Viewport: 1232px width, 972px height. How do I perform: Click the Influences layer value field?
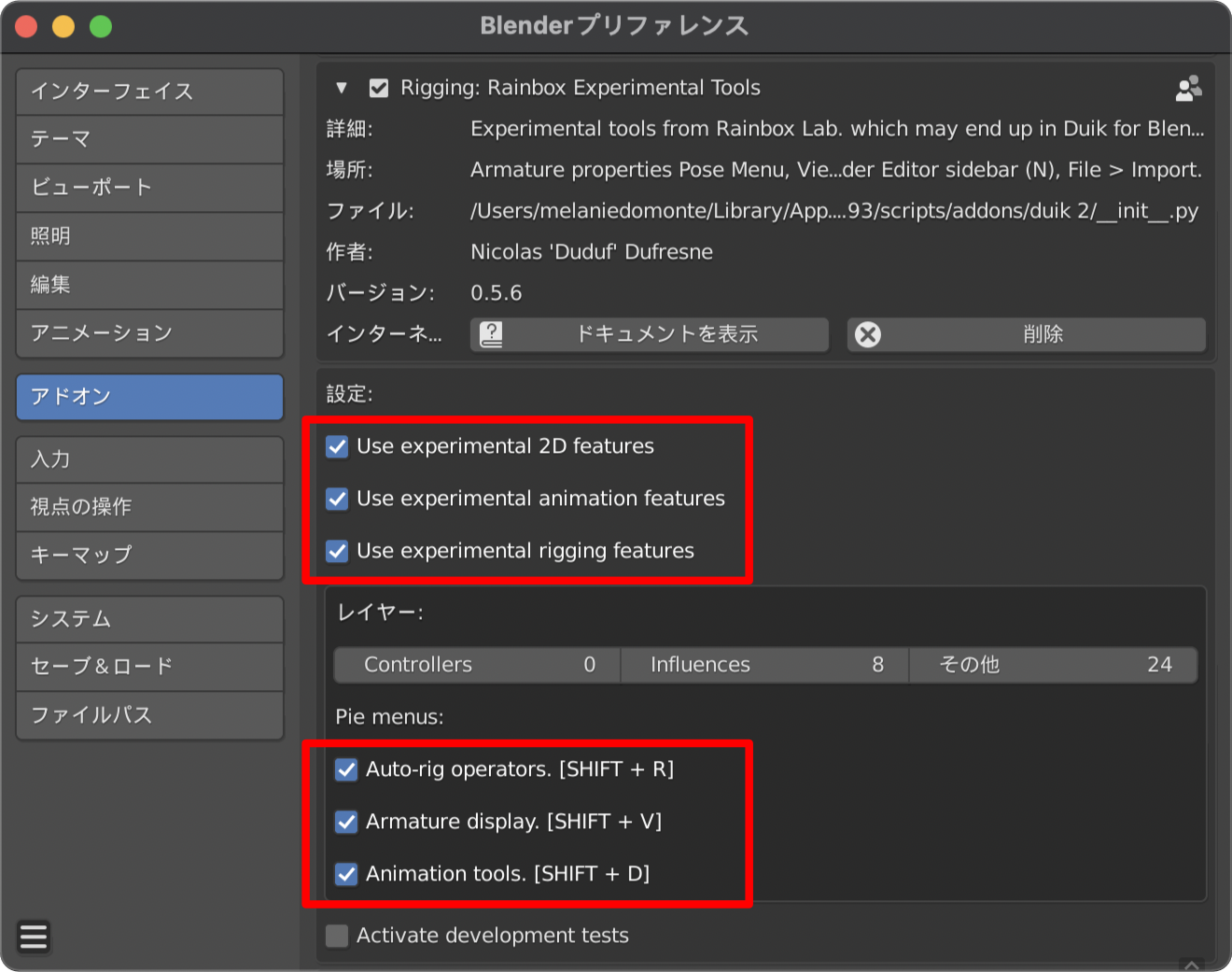[x=765, y=665]
